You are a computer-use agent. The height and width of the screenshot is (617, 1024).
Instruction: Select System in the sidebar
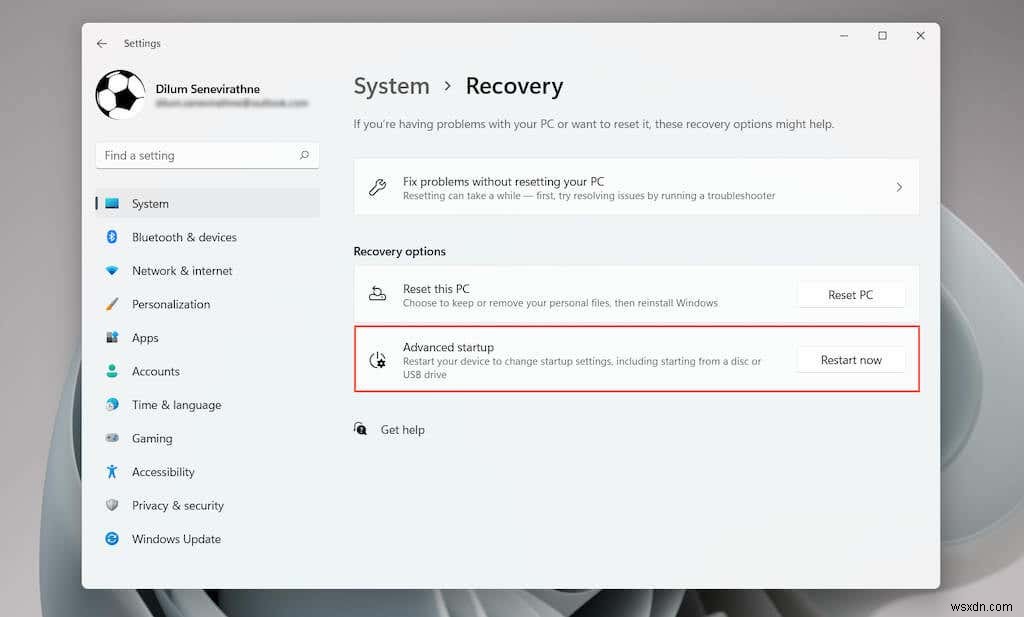coord(150,203)
